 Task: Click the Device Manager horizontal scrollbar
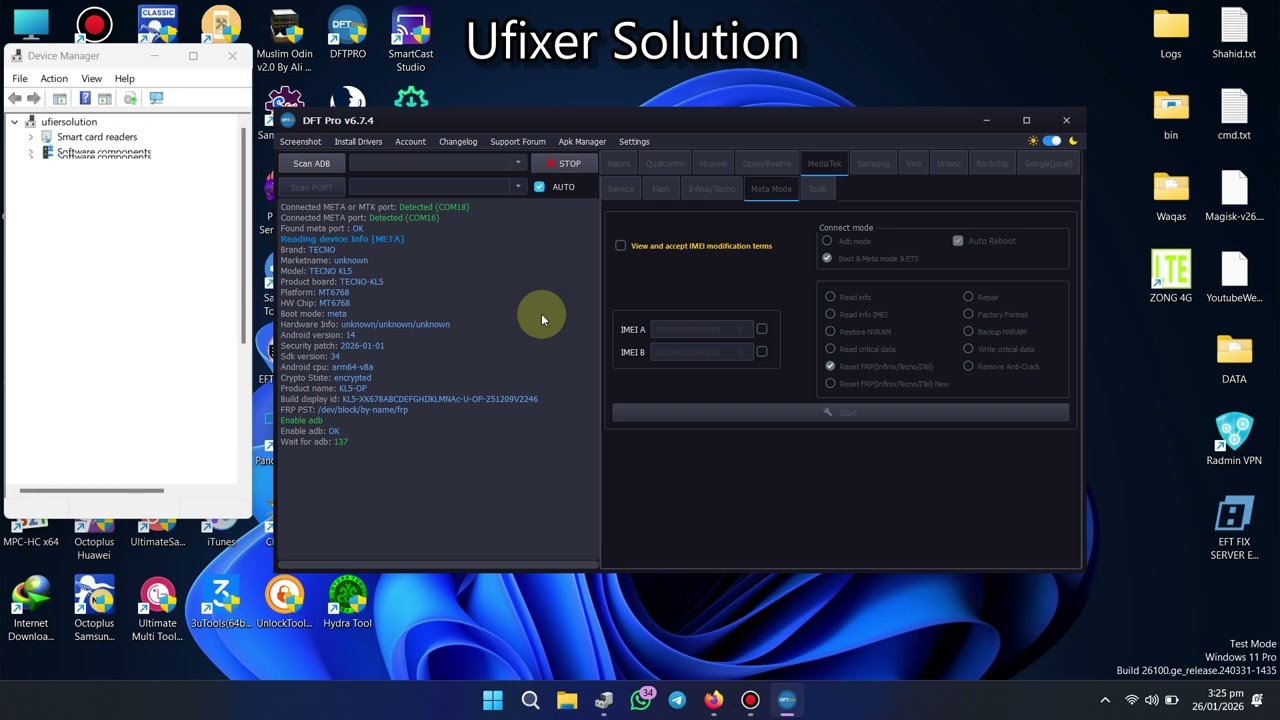coord(91,491)
